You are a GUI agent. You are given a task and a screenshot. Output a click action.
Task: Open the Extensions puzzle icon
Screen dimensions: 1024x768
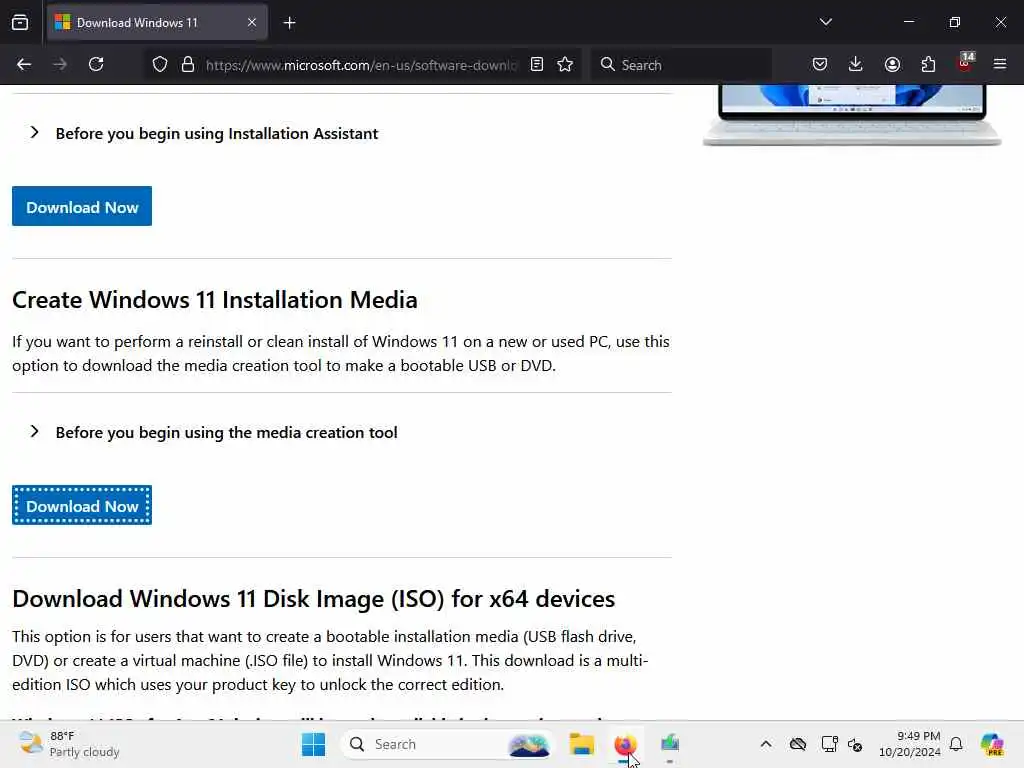point(928,65)
